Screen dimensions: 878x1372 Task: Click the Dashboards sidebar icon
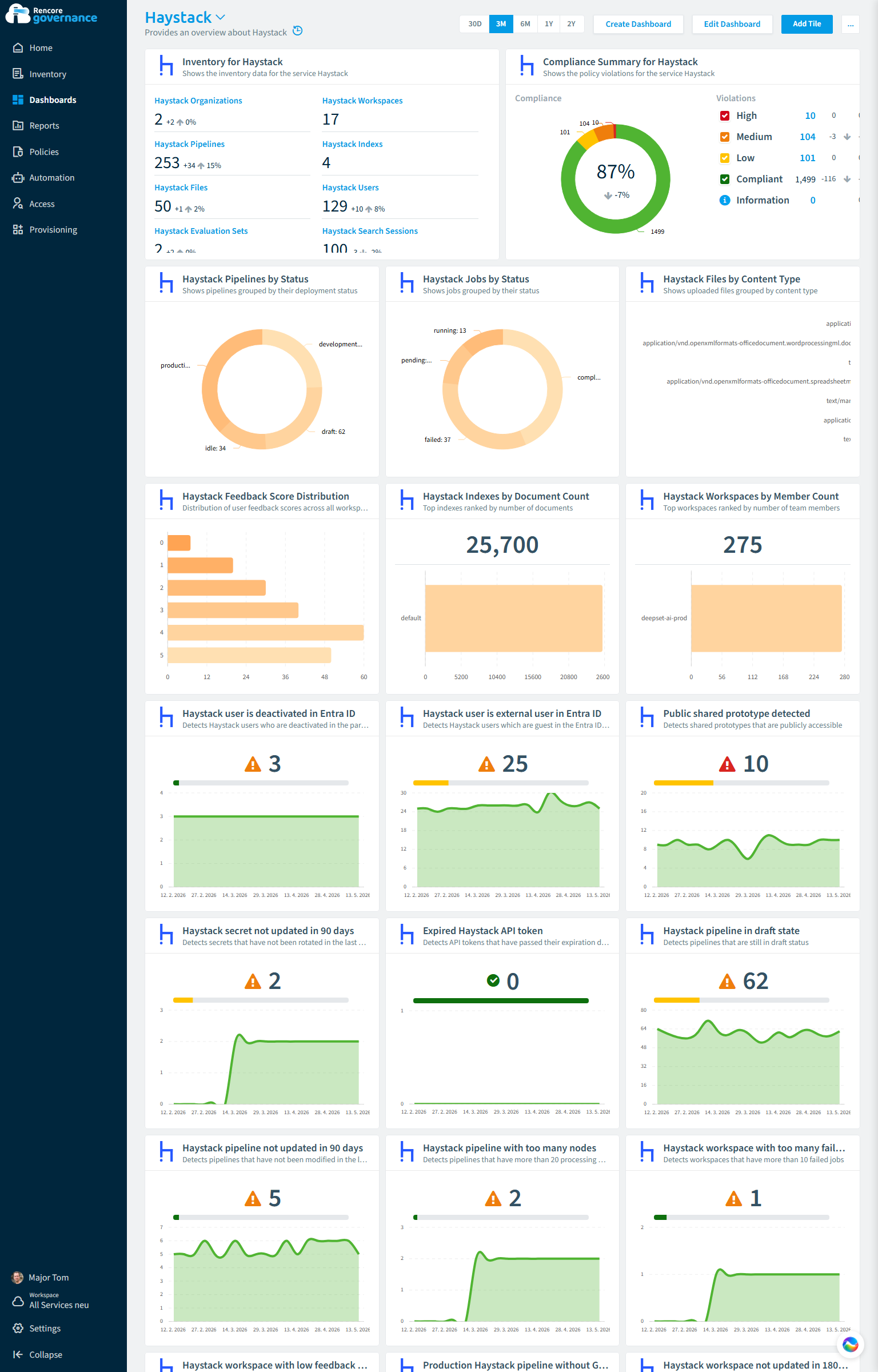pyautogui.click(x=18, y=99)
